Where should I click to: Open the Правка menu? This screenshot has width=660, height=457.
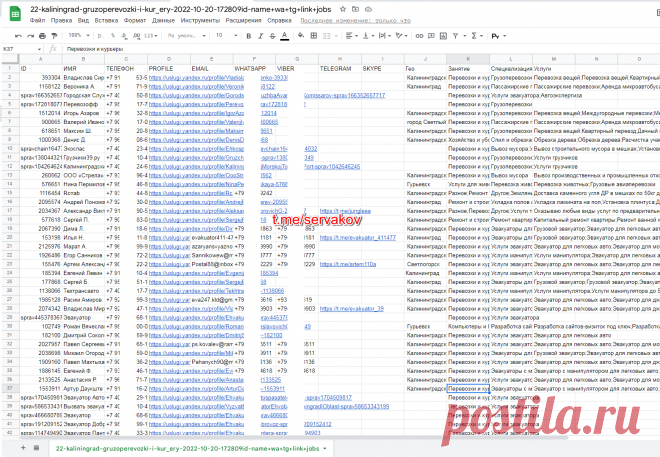[x=61, y=20]
